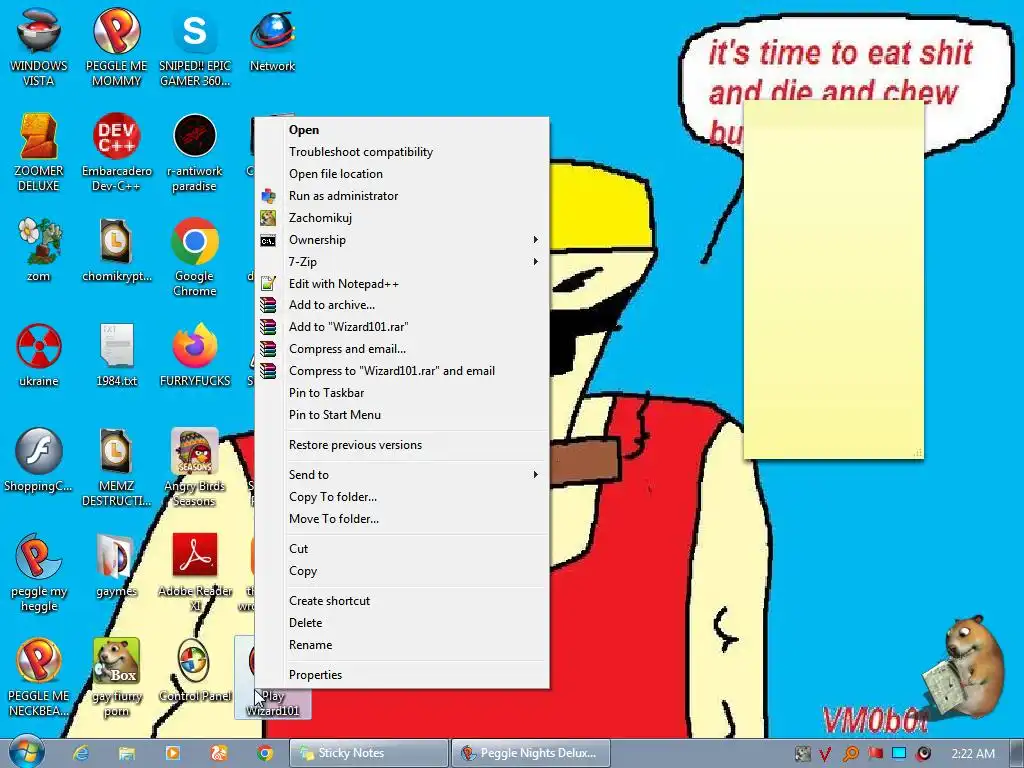This screenshot has height=768, width=1024.
Task: Select Open file location
Action: click(x=402, y=174)
